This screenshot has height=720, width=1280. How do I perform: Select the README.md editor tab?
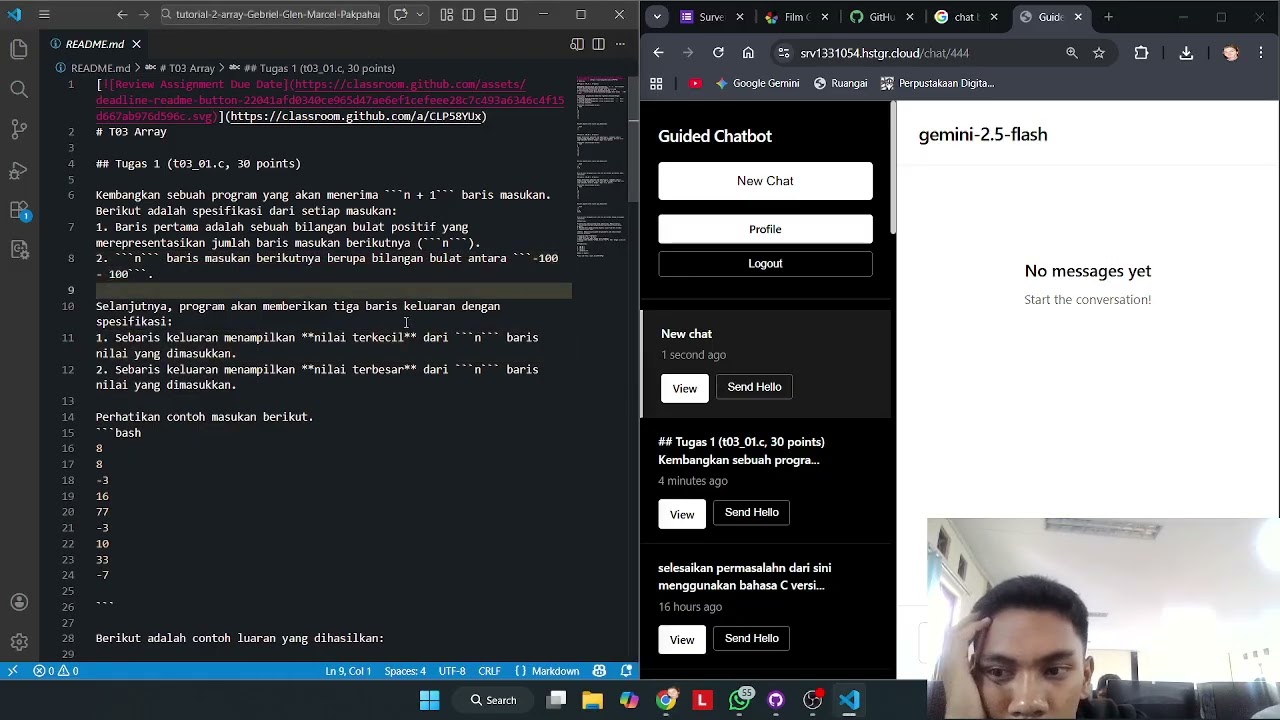[96, 44]
